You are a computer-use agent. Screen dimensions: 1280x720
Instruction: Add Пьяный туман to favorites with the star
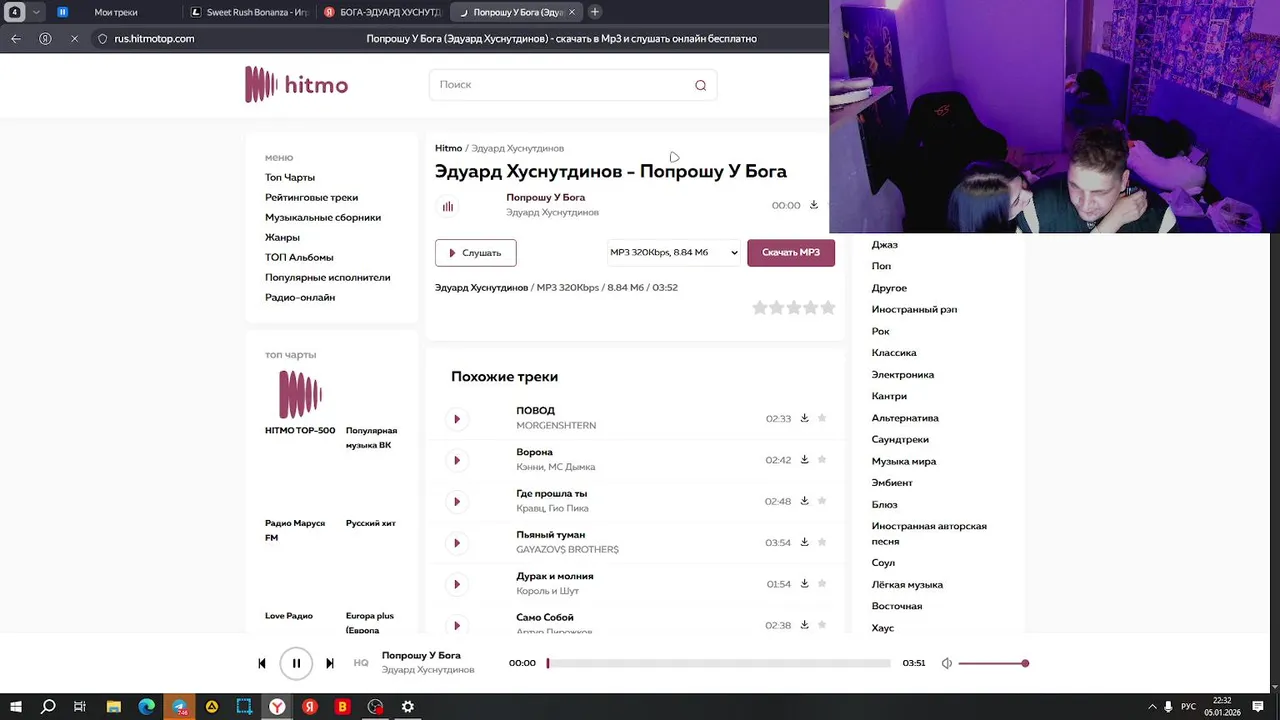(822, 542)
